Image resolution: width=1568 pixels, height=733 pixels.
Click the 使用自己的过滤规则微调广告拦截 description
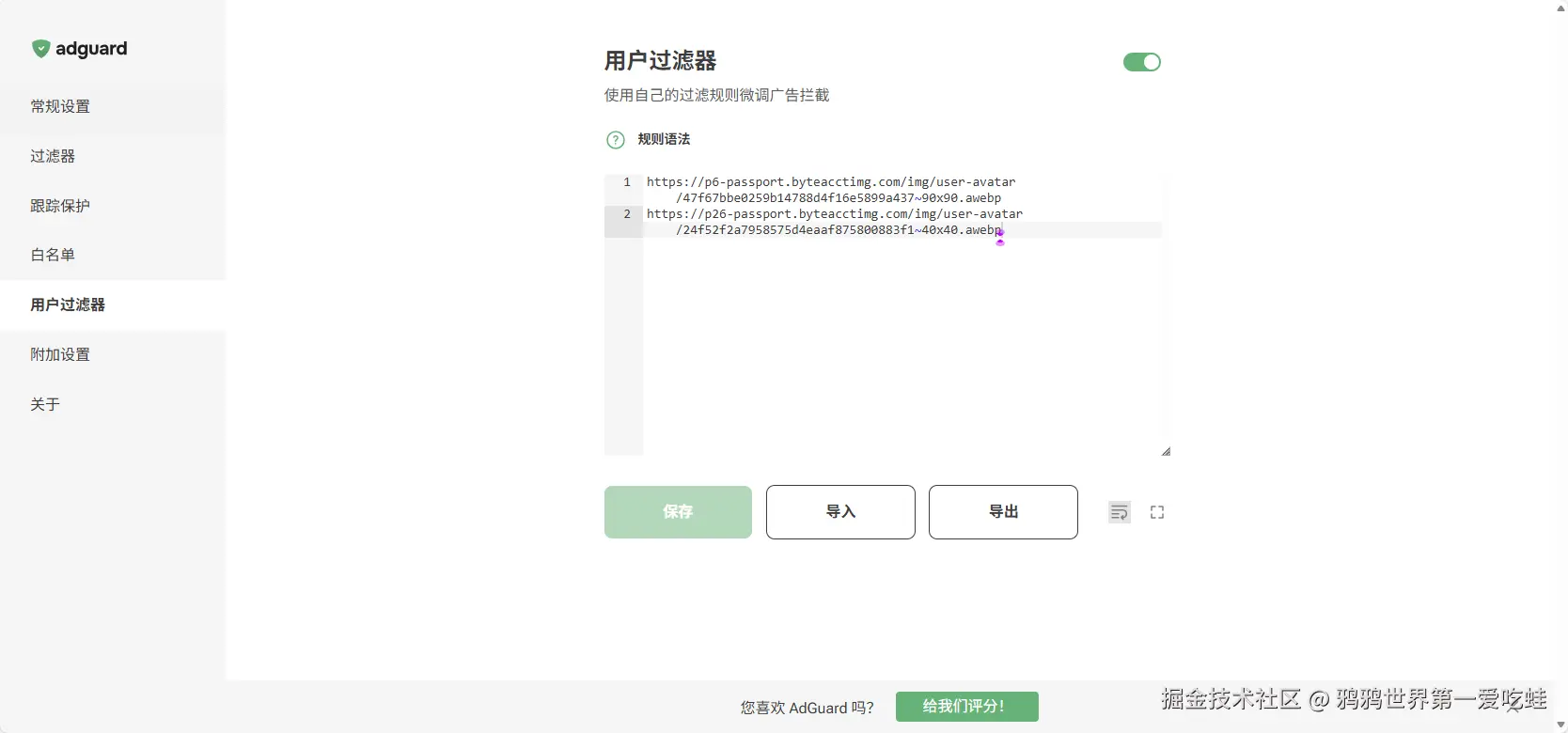716,95
